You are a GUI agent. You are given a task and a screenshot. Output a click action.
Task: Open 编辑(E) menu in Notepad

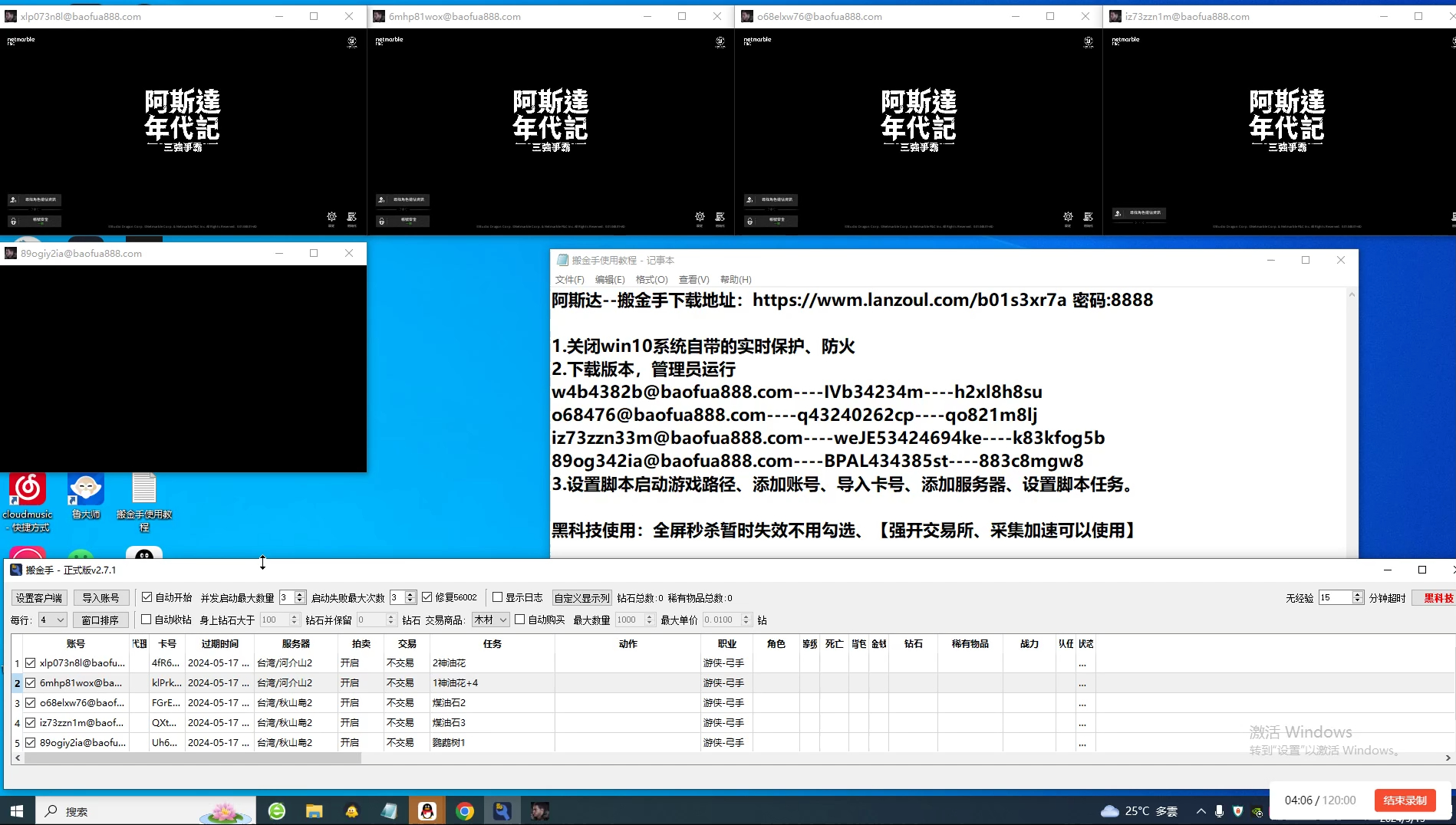(x=610, y=280)
